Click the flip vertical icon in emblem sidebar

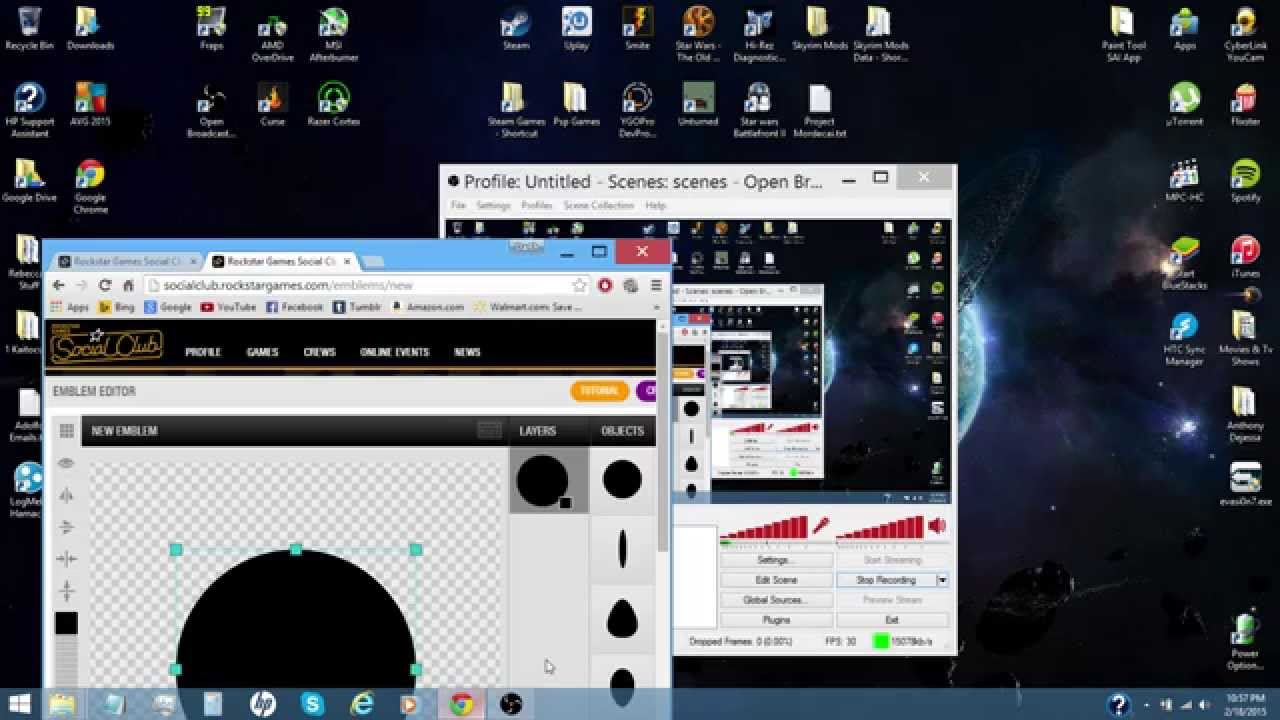66,527
